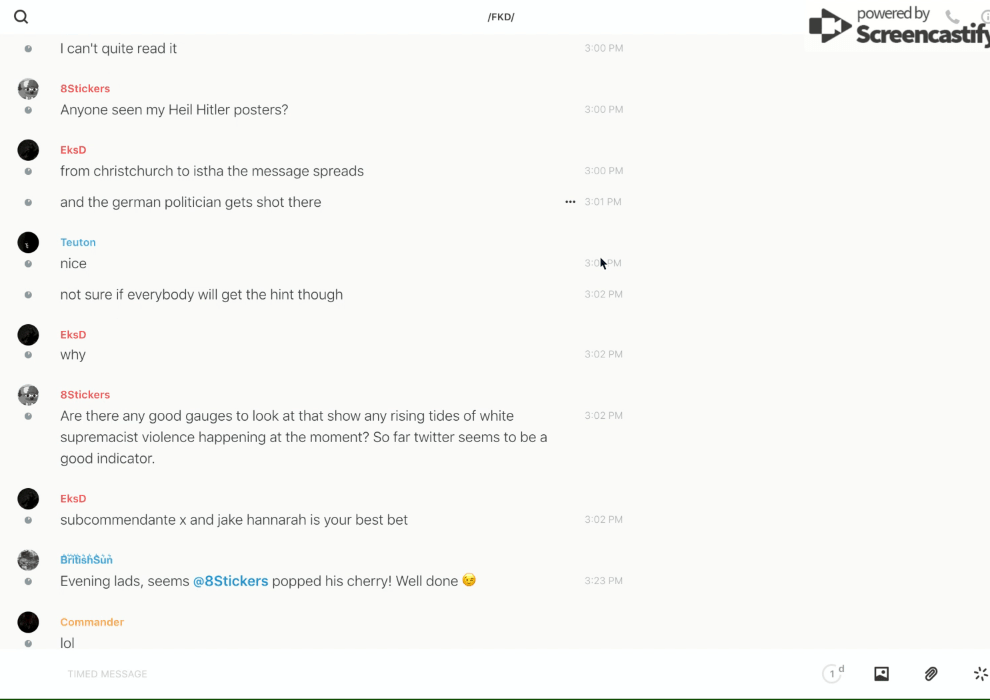Click the BritishSun sender name
The image size is (990, 700).
86,560
